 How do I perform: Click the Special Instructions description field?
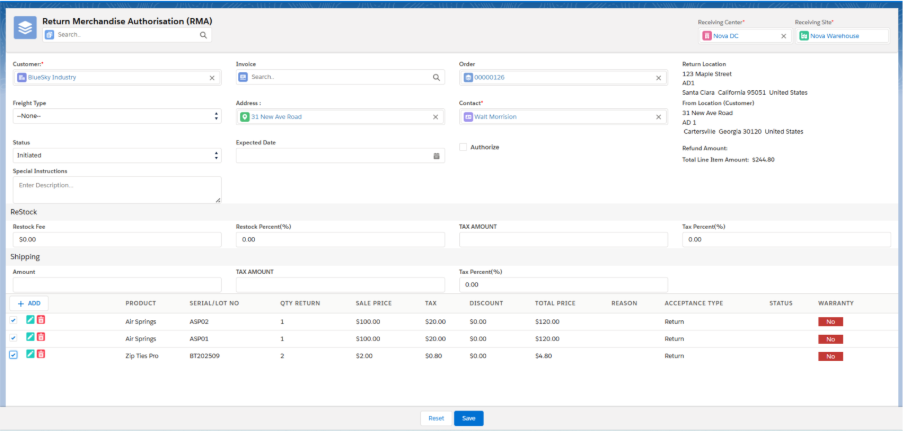point(116,189)
